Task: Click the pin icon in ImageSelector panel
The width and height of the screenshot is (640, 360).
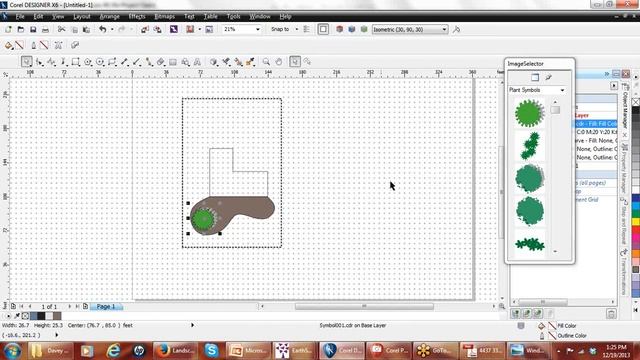Action: [x=548, y=77]
